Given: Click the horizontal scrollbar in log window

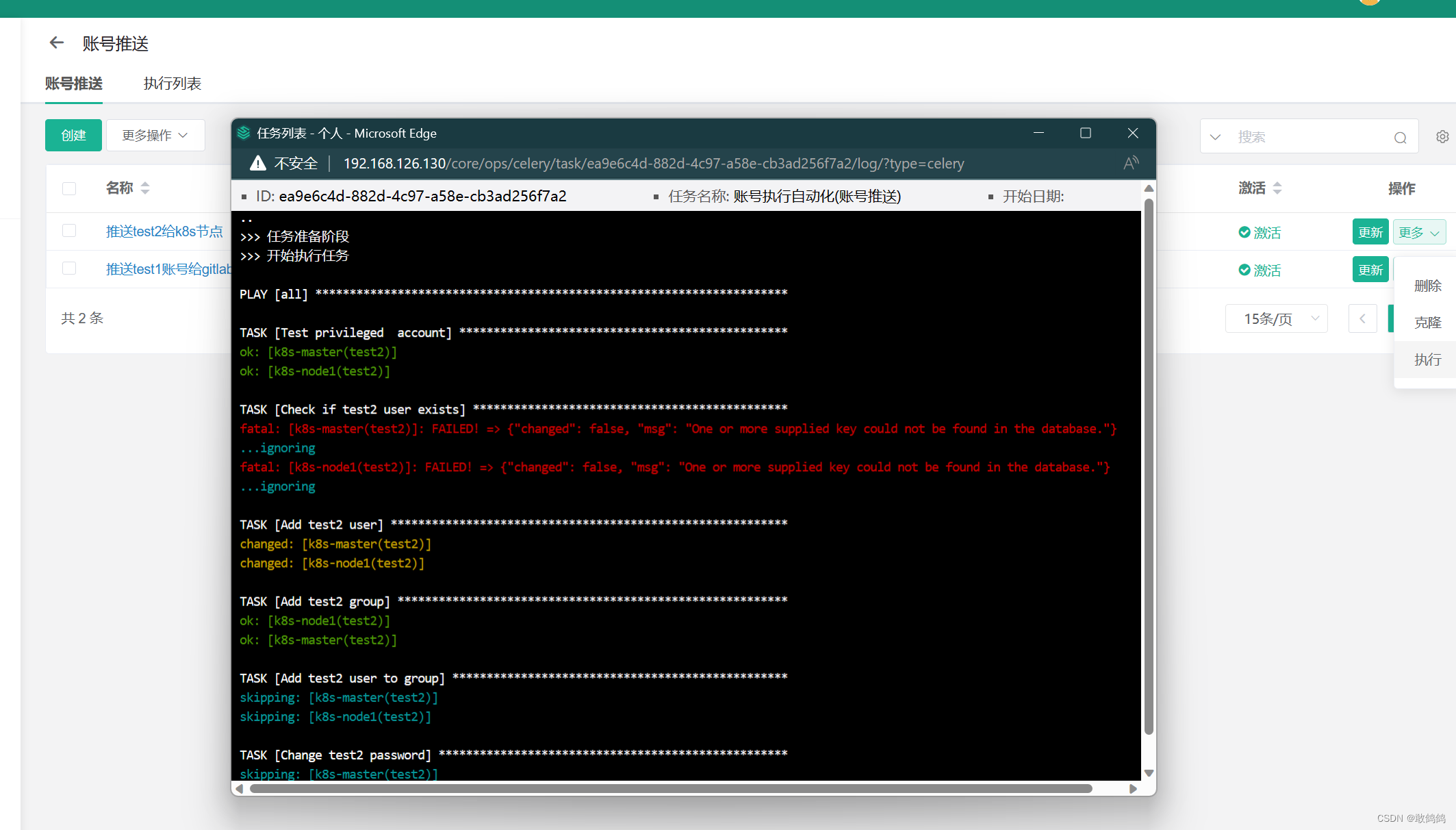Looking at the screenshot, I should pos(671,788).
